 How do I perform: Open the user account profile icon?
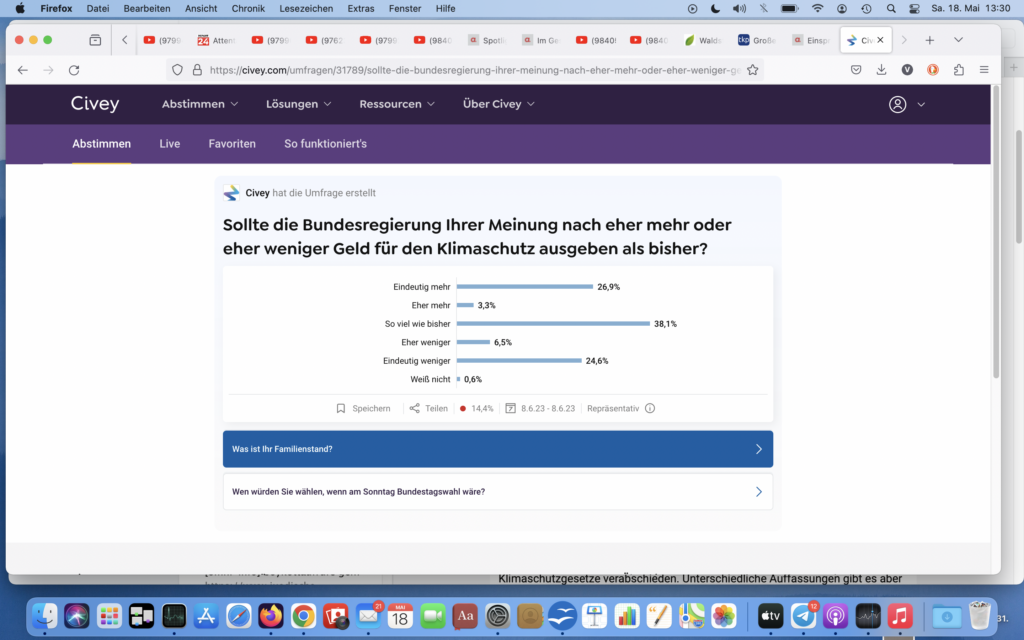[x=898, y=104]
